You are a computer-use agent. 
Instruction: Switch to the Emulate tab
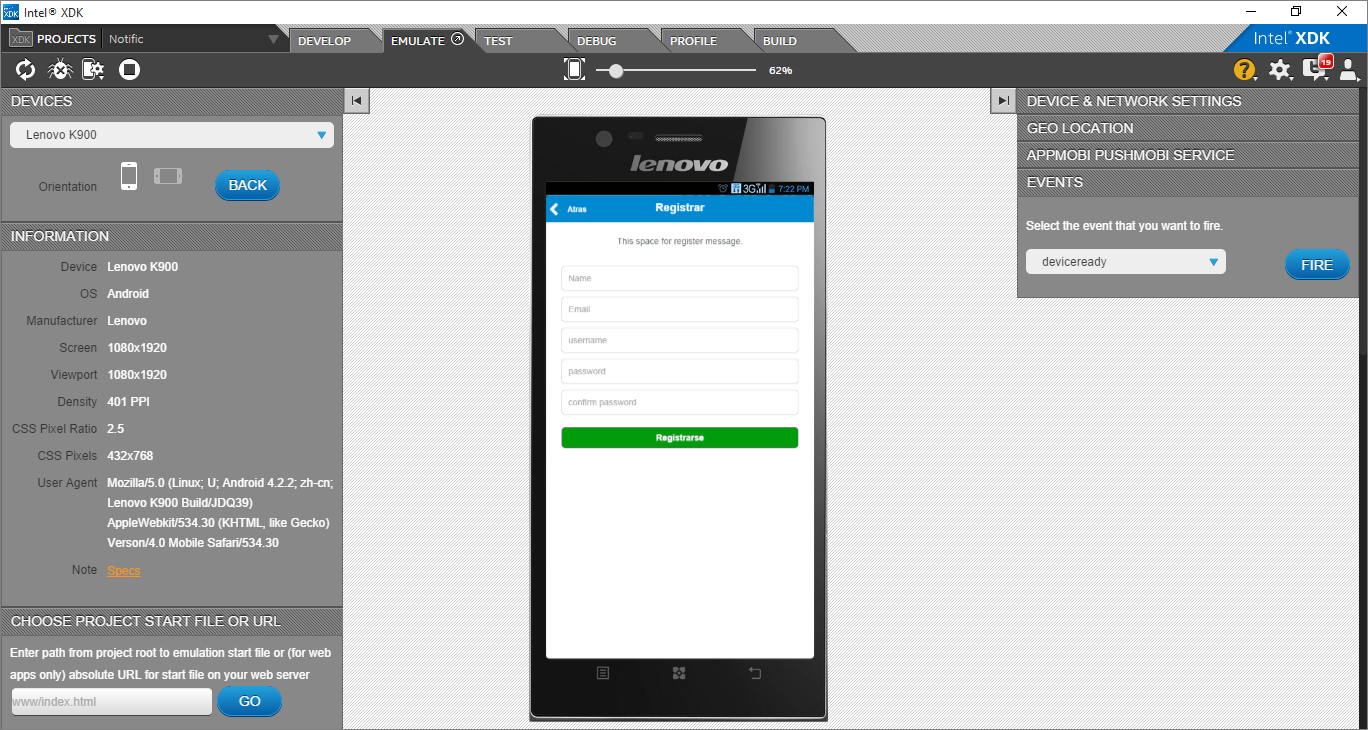[427, 41]
